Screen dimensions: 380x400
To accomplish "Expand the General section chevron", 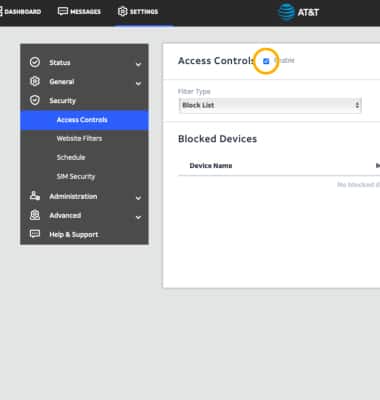I will point(138,83).
